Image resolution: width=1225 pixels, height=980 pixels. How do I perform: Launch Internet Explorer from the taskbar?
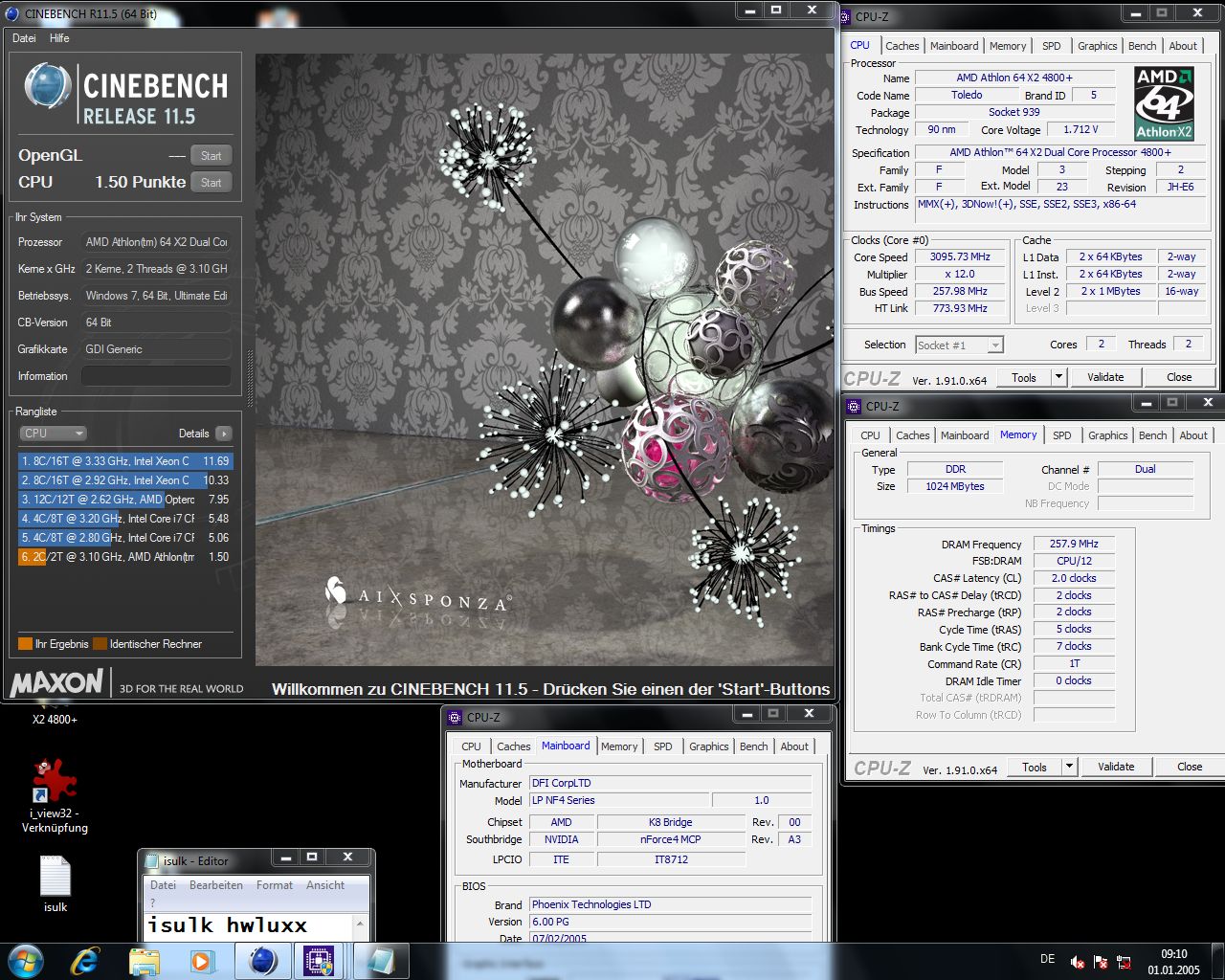(x=85, y=960)
